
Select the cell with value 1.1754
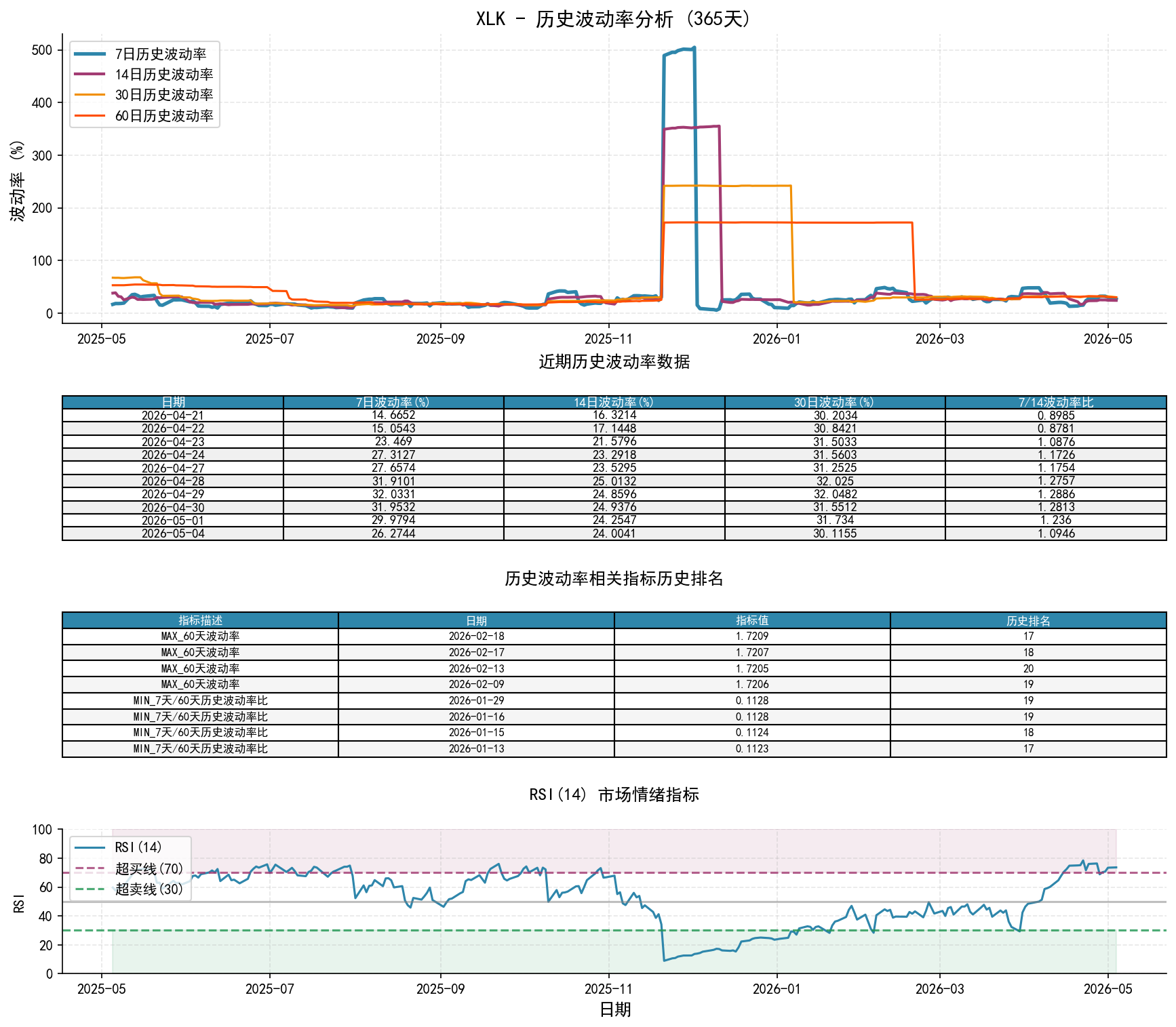1056,468
